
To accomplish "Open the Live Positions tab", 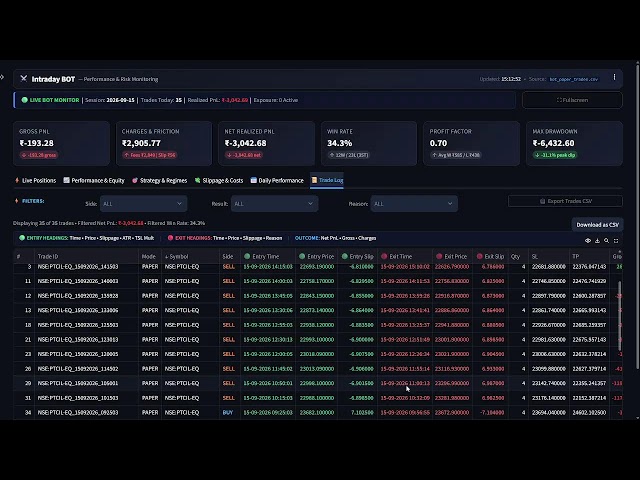I will coord(35,180).
